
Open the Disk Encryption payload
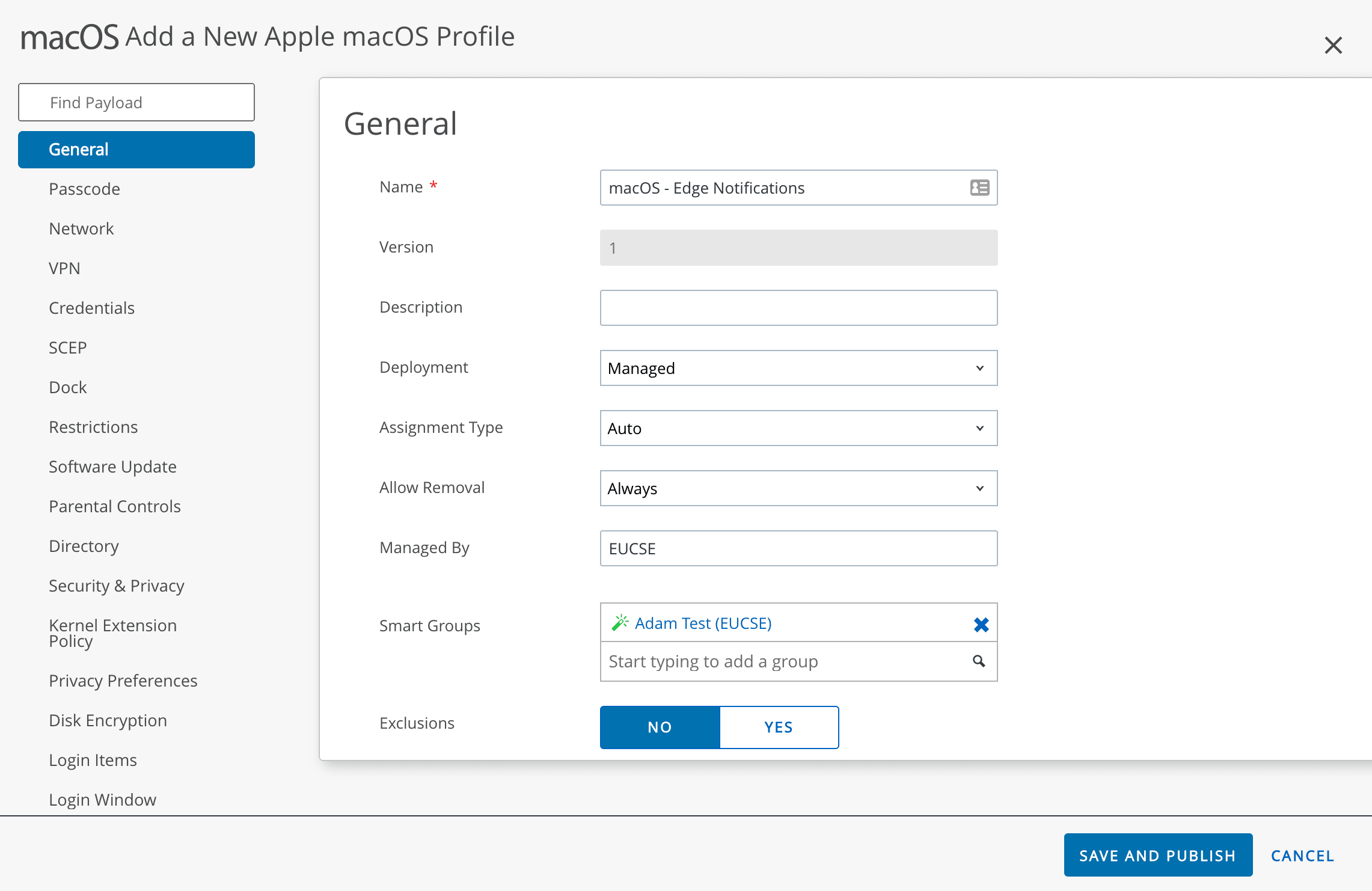108,720
